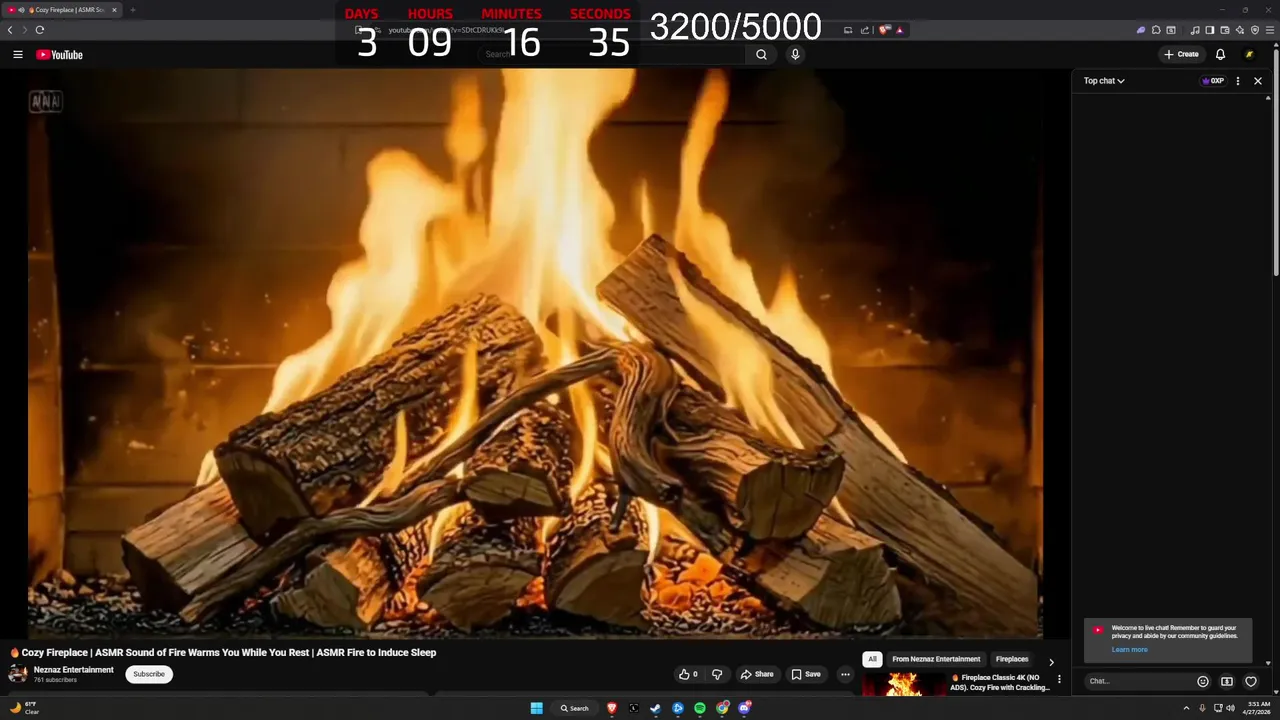Save the video to a playlist
The width and height of the screenshot is (1280, 720).
point(806,674)
